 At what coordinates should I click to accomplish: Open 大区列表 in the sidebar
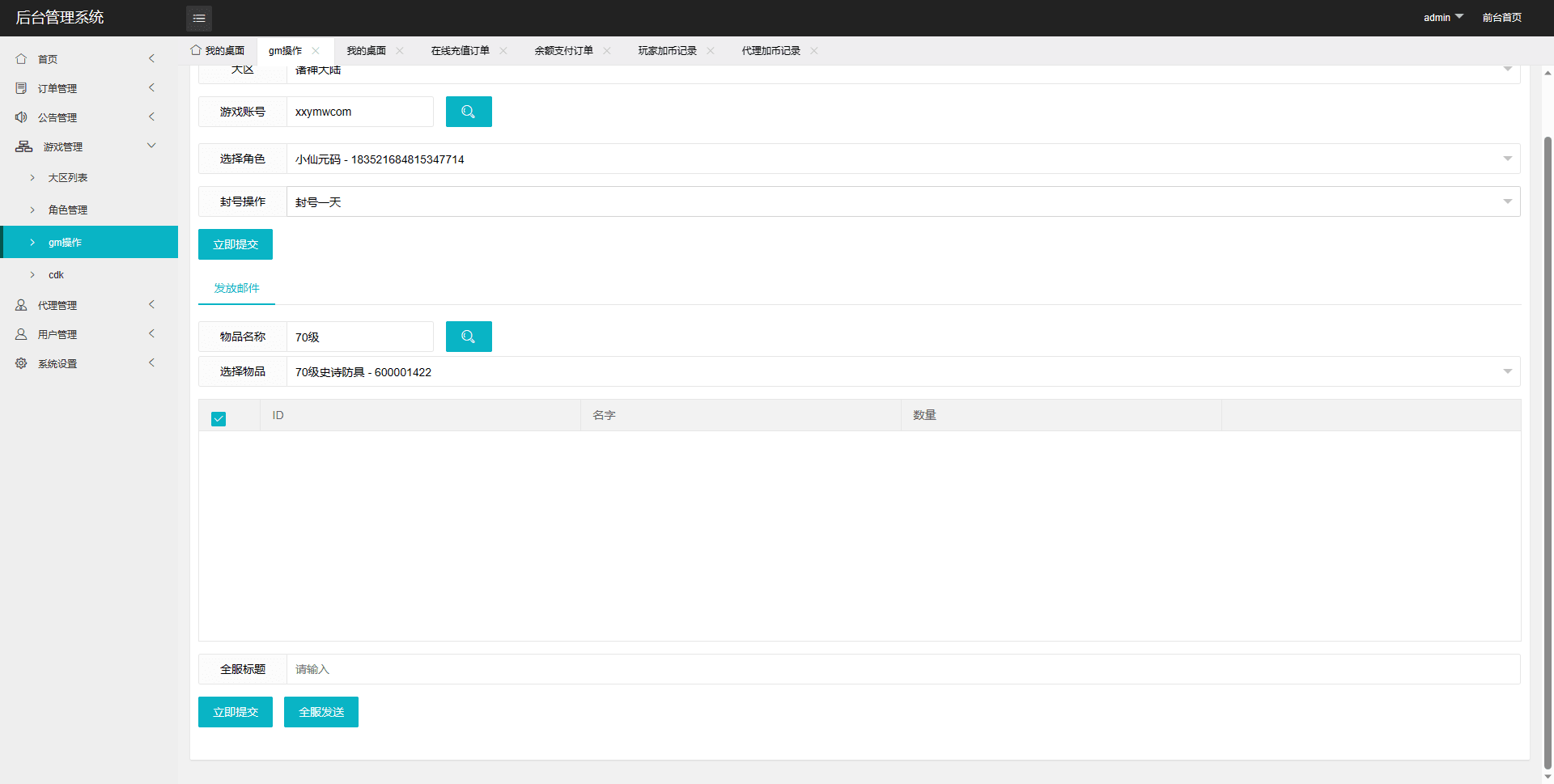68,177
